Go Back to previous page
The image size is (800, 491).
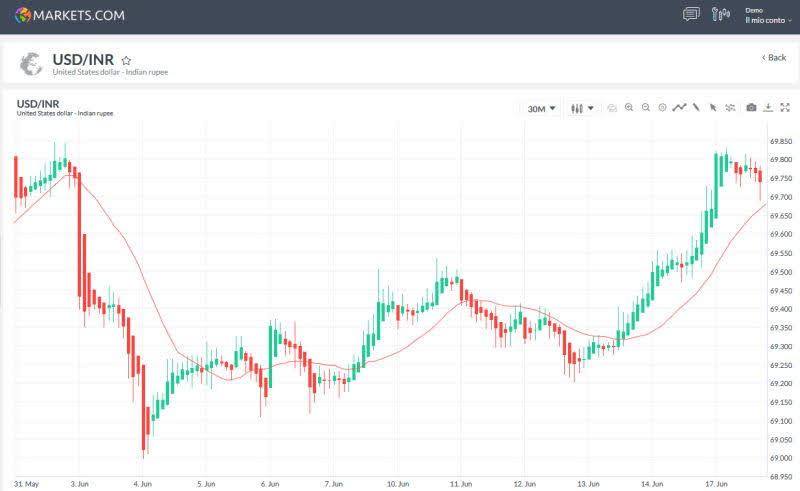click(774, 58)
